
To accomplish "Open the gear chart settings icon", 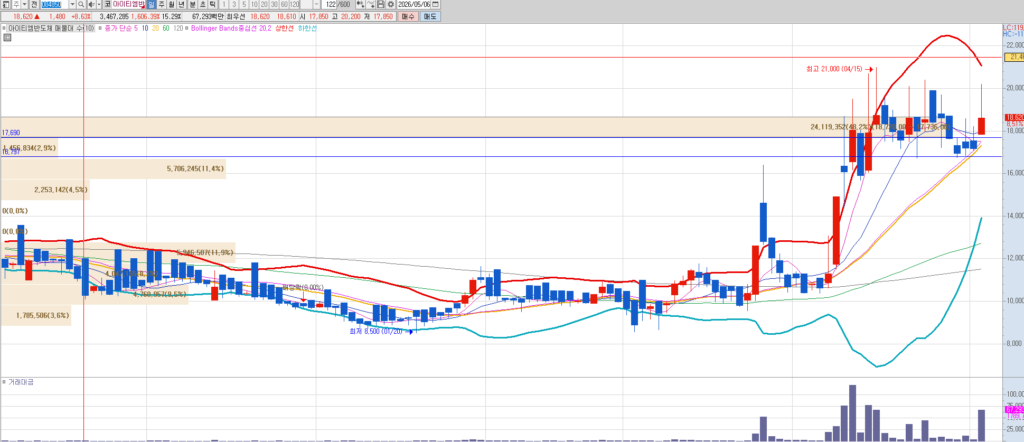I will pyautogui.click(x=391, y=4).
